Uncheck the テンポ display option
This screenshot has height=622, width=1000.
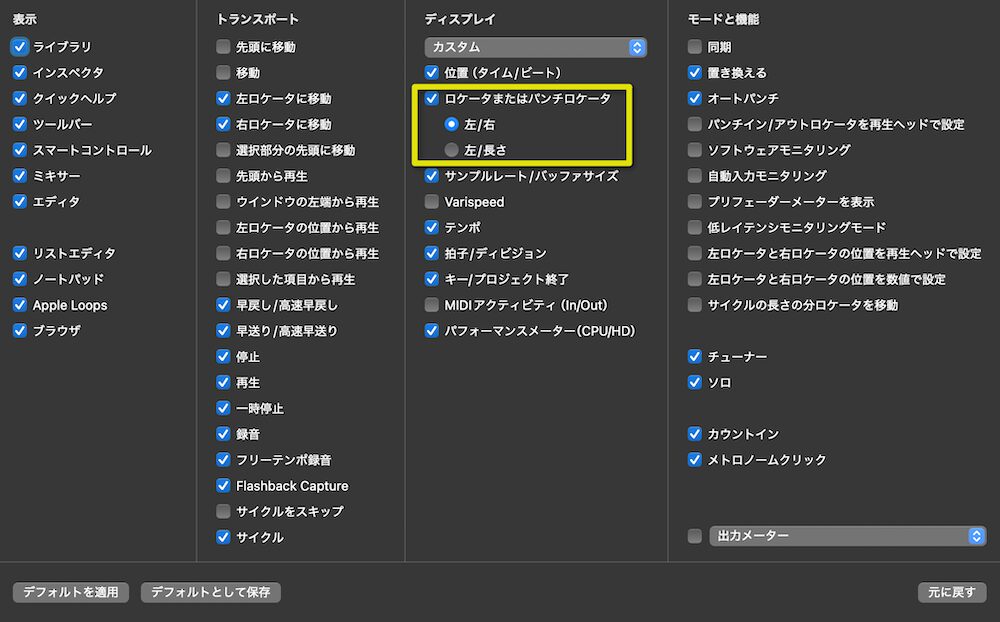pos(431,227)
